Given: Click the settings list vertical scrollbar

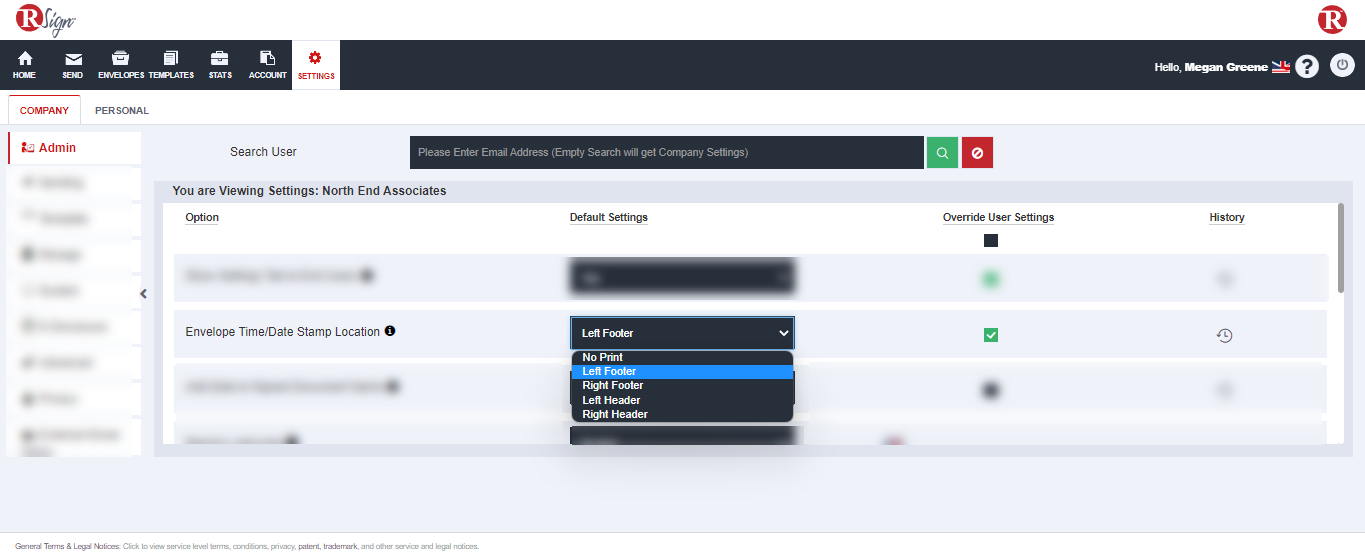Looking at the screenshot, I should pos(1341,248).
